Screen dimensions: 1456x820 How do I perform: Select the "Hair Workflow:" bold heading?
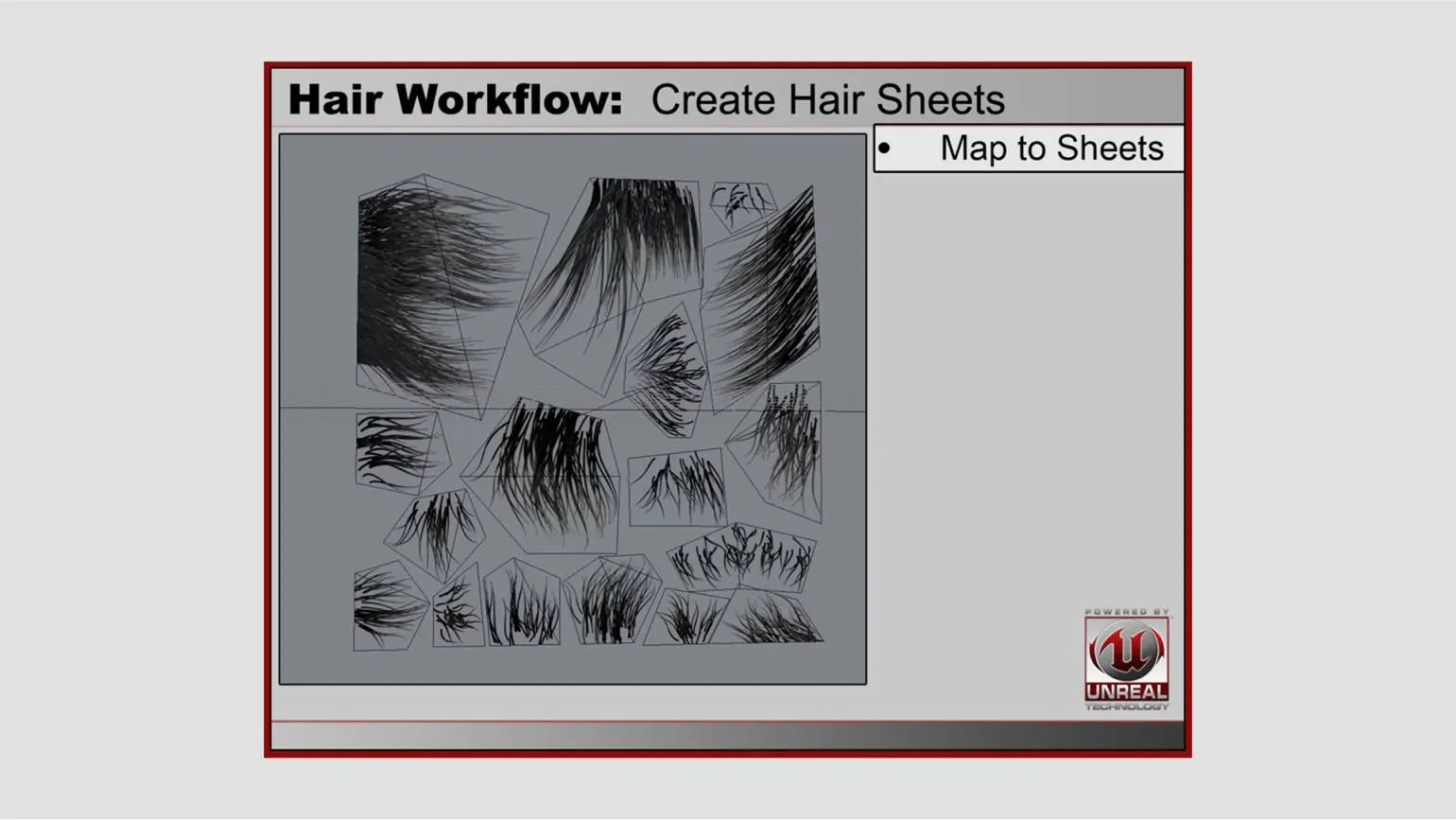coord(455,99)
